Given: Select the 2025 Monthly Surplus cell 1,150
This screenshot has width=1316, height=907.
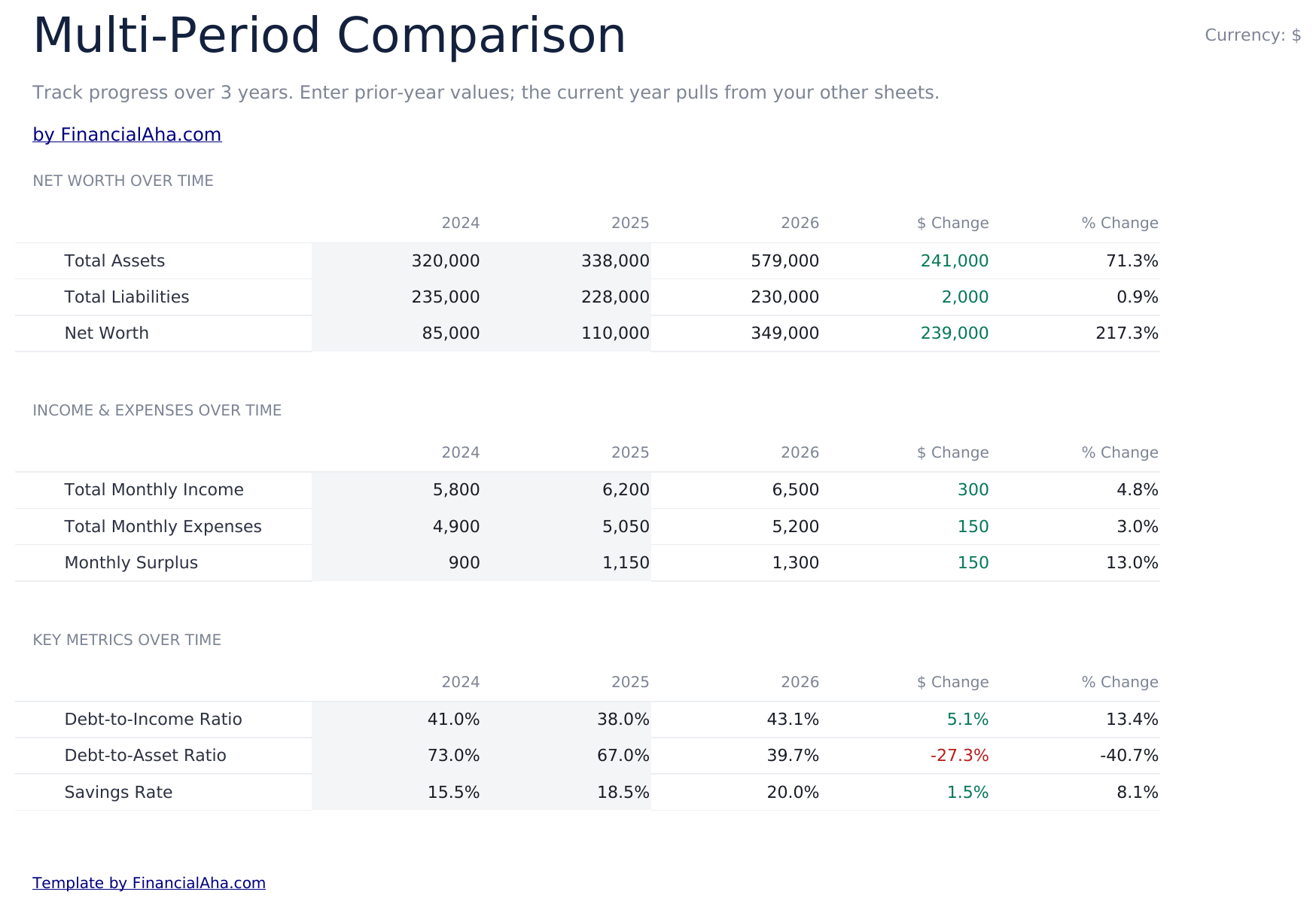Looking at the screenshot, I should point(626,563).
